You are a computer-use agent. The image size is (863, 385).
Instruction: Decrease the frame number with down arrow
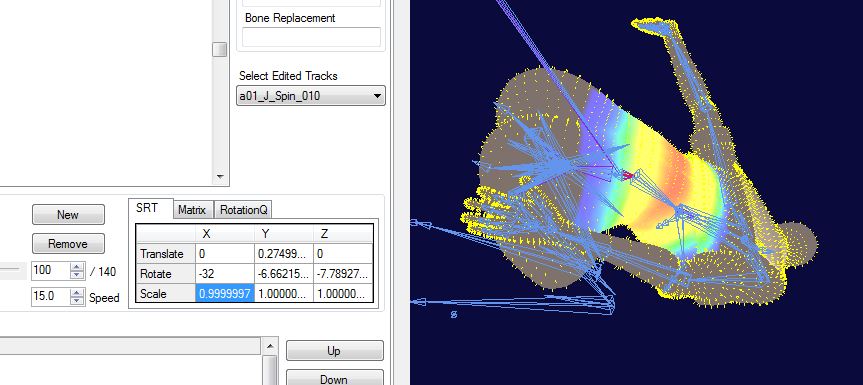tap(78, 274)
